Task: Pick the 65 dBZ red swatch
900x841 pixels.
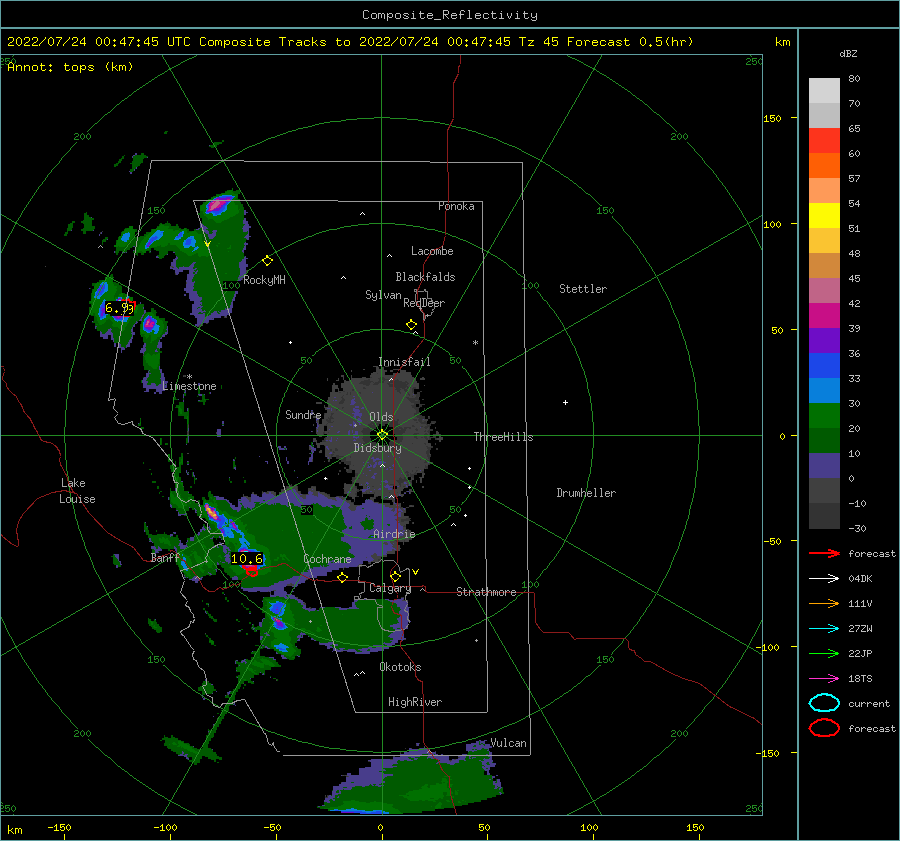Action: [824, 141]
